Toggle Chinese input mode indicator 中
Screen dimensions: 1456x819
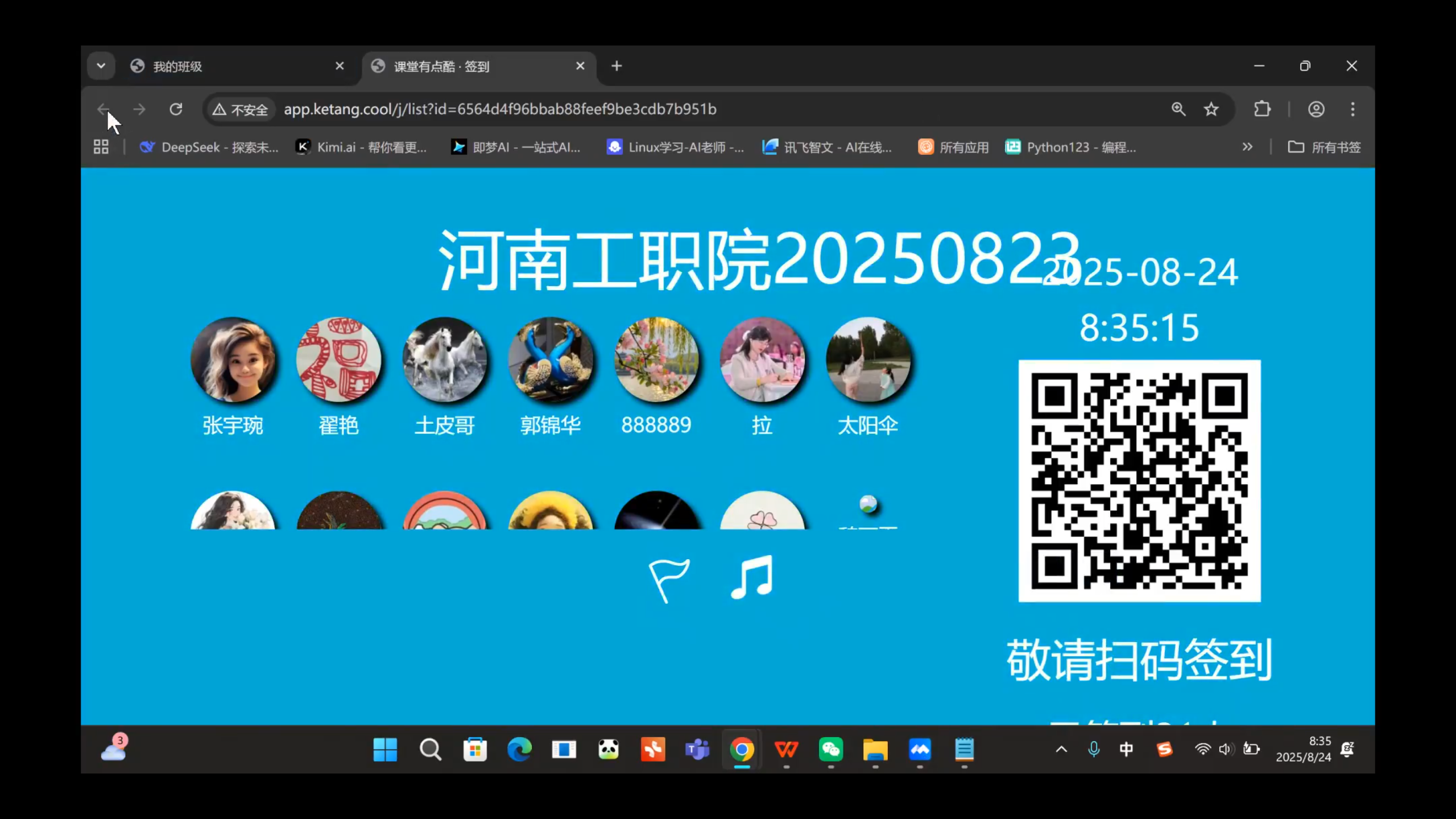[x=1126, y=750]
